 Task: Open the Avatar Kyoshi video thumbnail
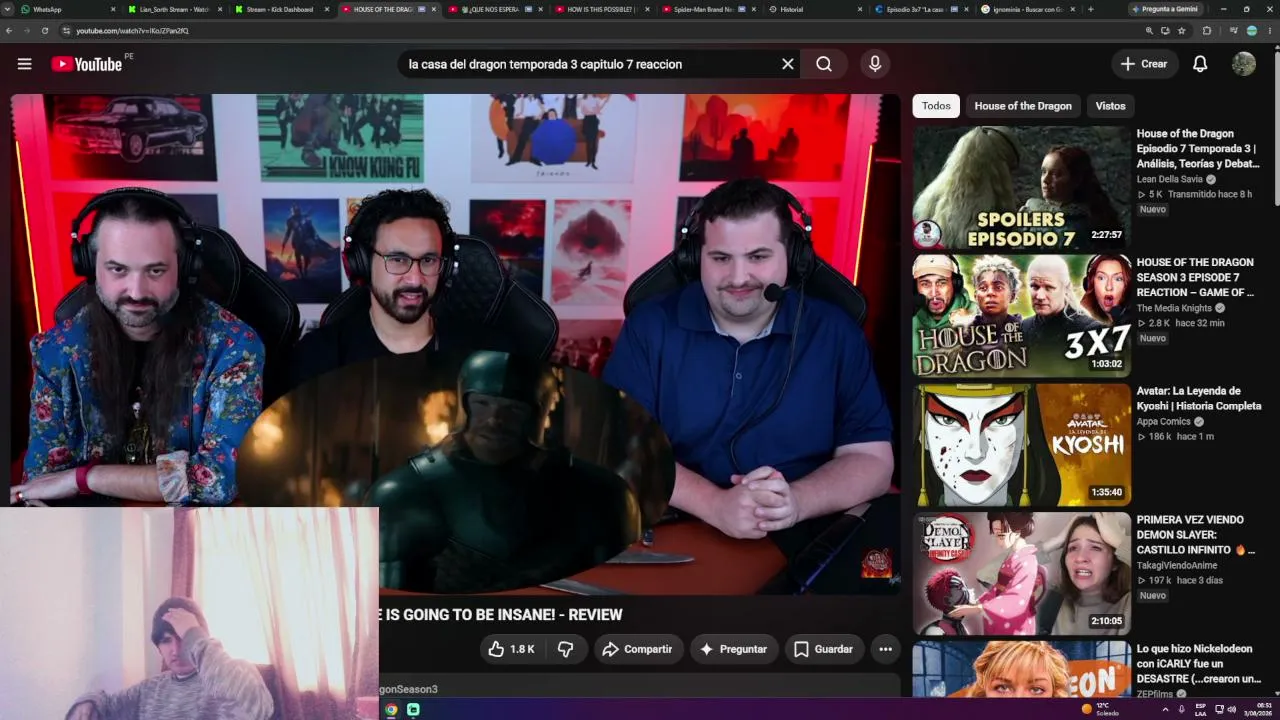click(x=1021, y=445)
